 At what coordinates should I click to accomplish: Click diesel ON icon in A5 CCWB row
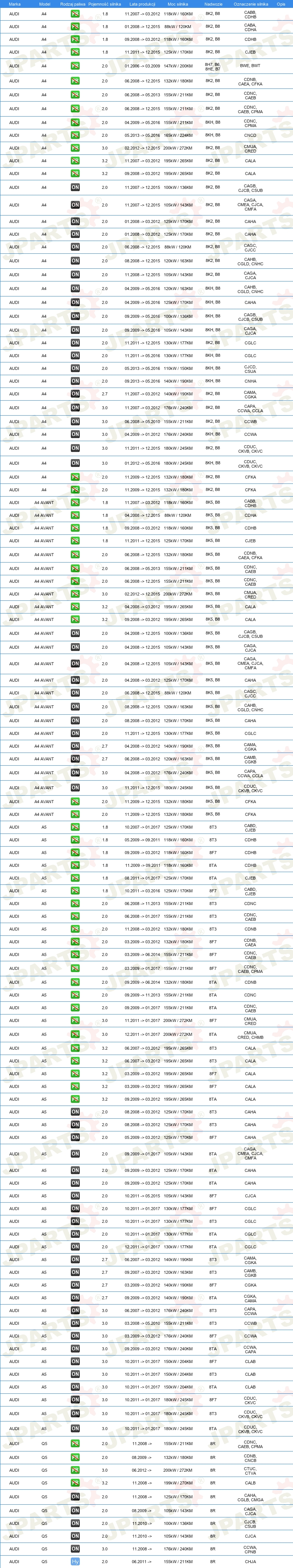(x=75, y=1323)
